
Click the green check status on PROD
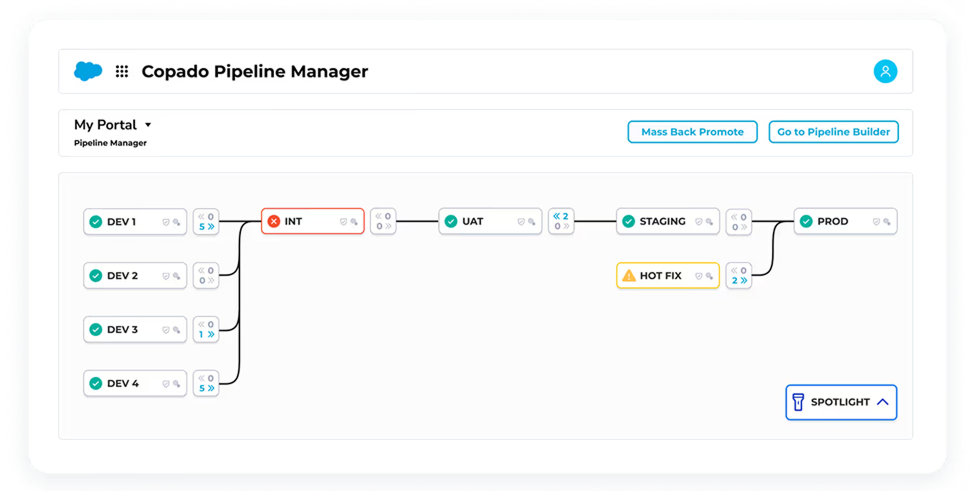point(806,221)
